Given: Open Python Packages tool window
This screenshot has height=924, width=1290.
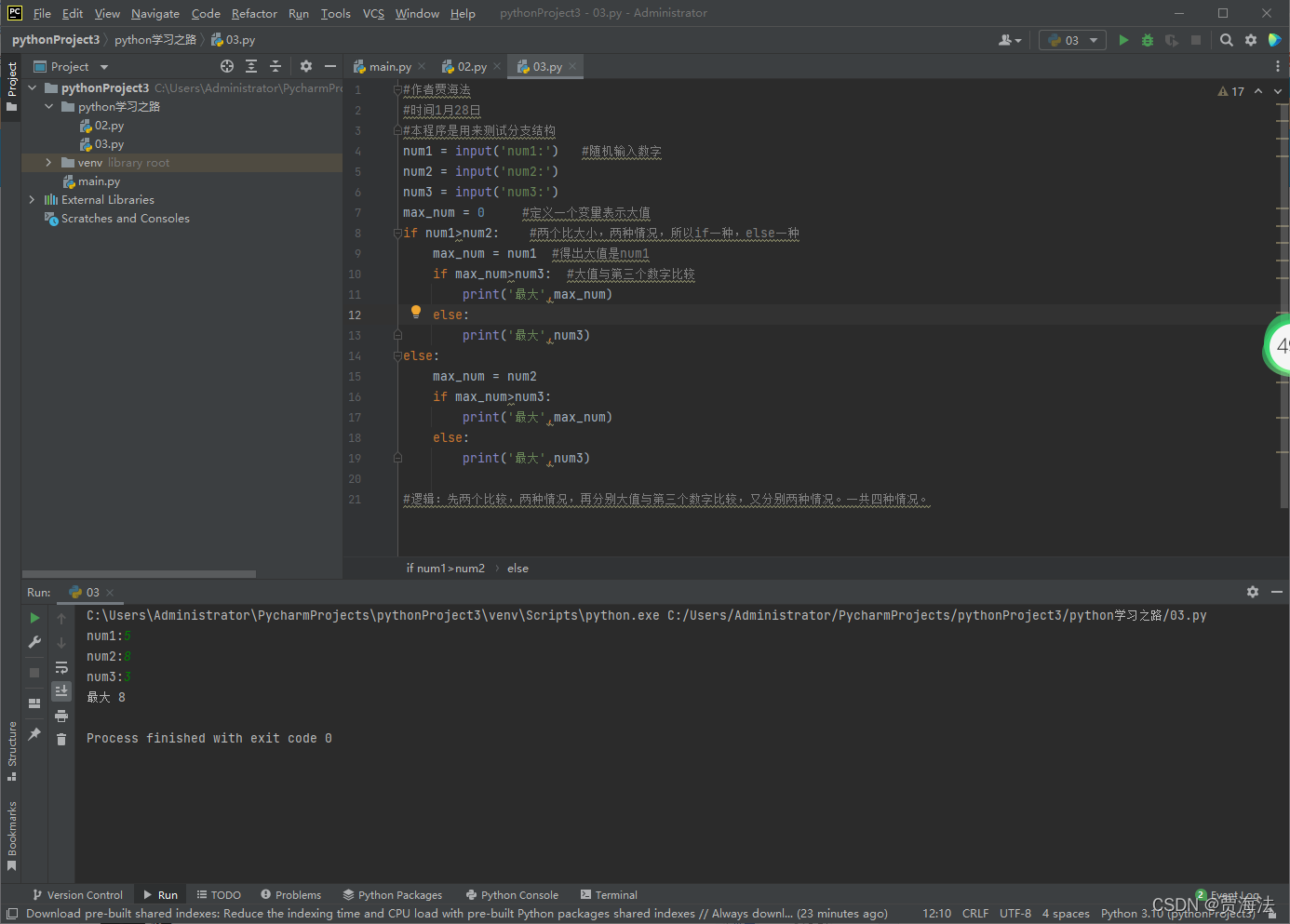Looking at the screenshot, I should [x=393, y=894].
